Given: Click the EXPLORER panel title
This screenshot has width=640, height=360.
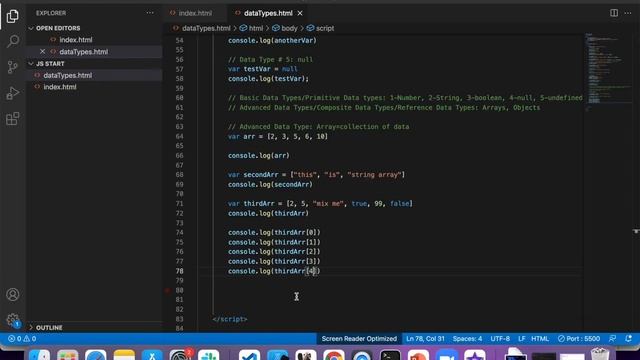Looking at the screenshot, I should (x=51, y=13).
